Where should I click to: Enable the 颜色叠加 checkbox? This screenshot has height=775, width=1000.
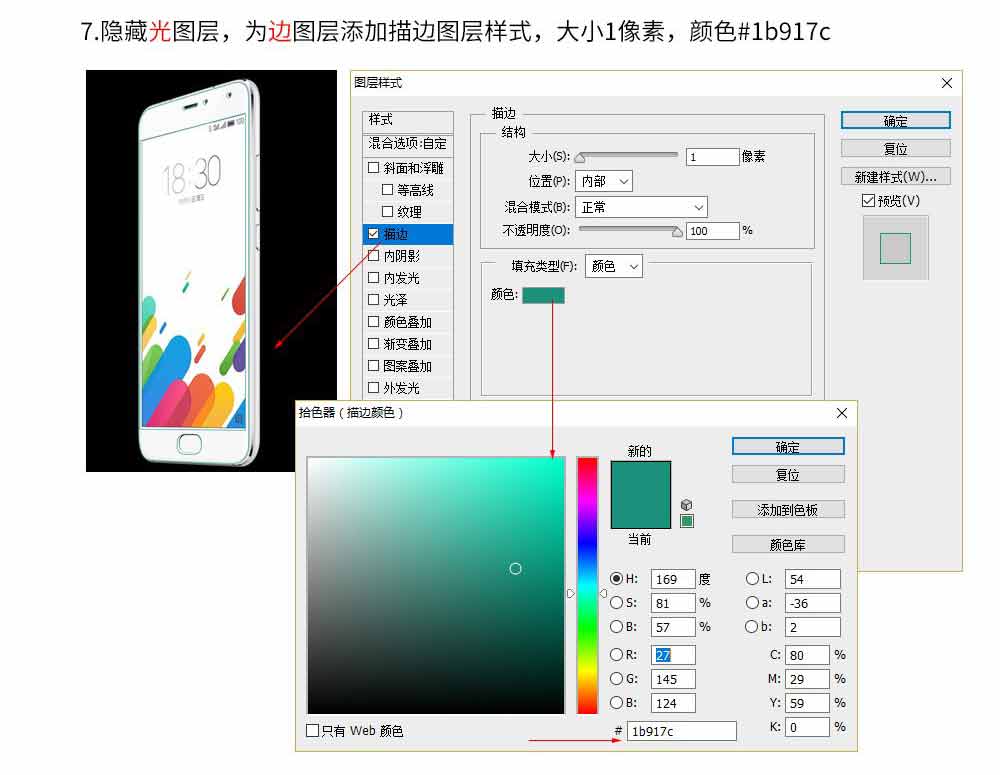coord(374,321)
